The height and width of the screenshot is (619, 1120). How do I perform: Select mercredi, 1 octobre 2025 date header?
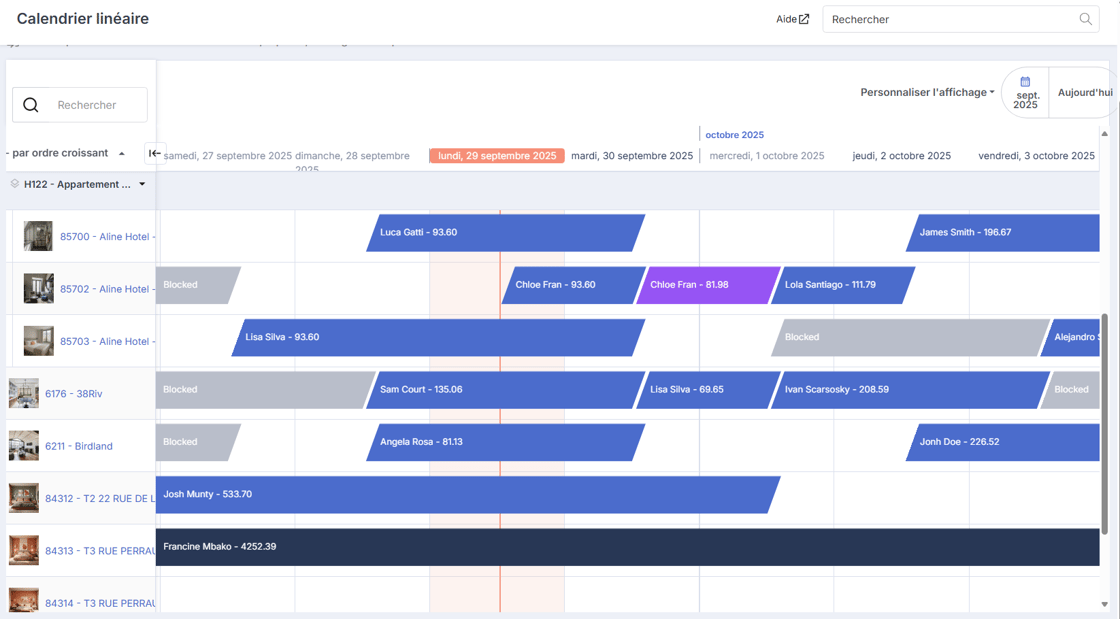[766, 156]
